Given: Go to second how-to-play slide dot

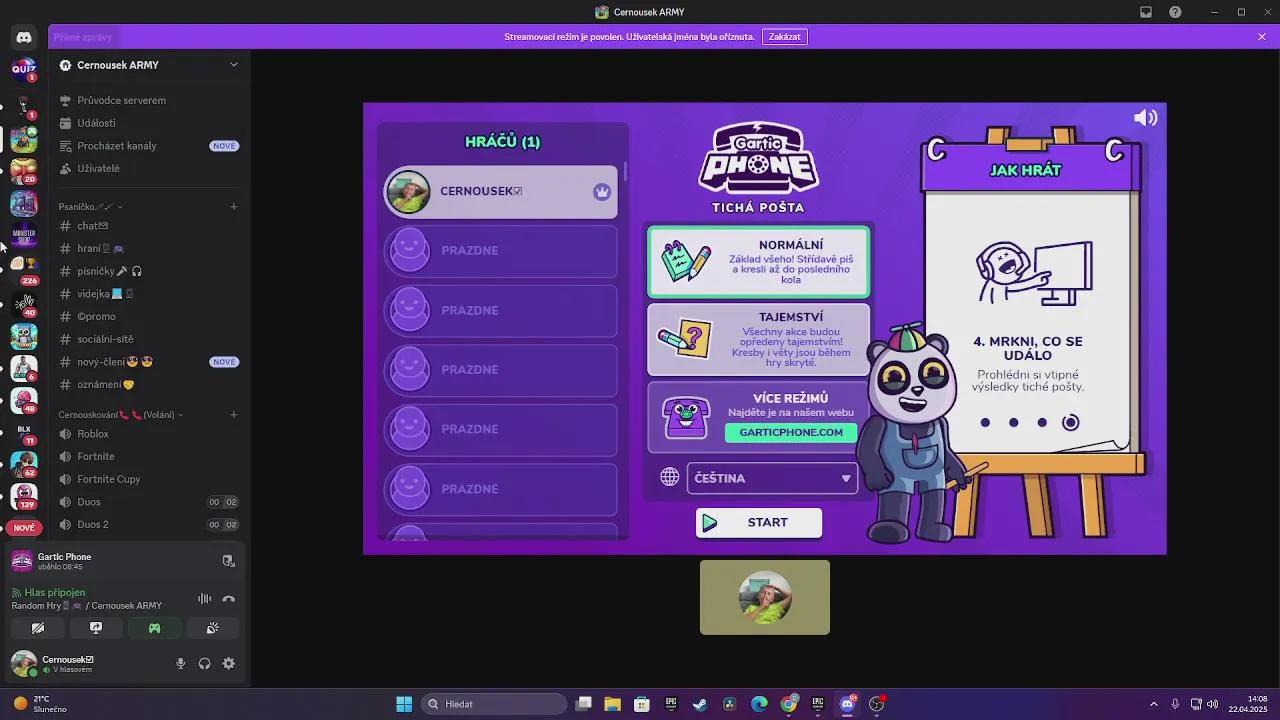Looking at the screenshot, I should tap(1013, 423).
